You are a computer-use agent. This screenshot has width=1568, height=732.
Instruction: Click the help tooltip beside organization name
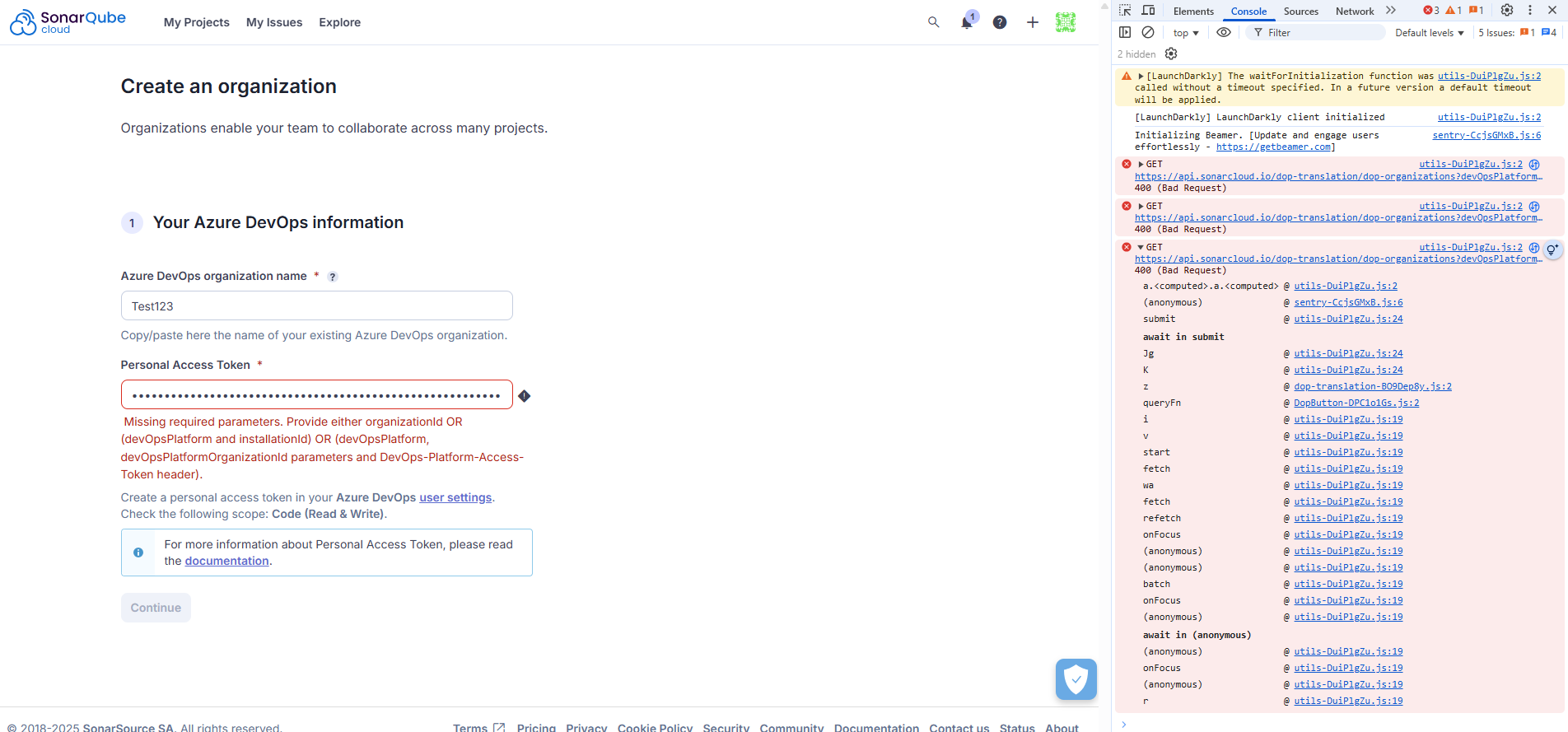point(333,277)
